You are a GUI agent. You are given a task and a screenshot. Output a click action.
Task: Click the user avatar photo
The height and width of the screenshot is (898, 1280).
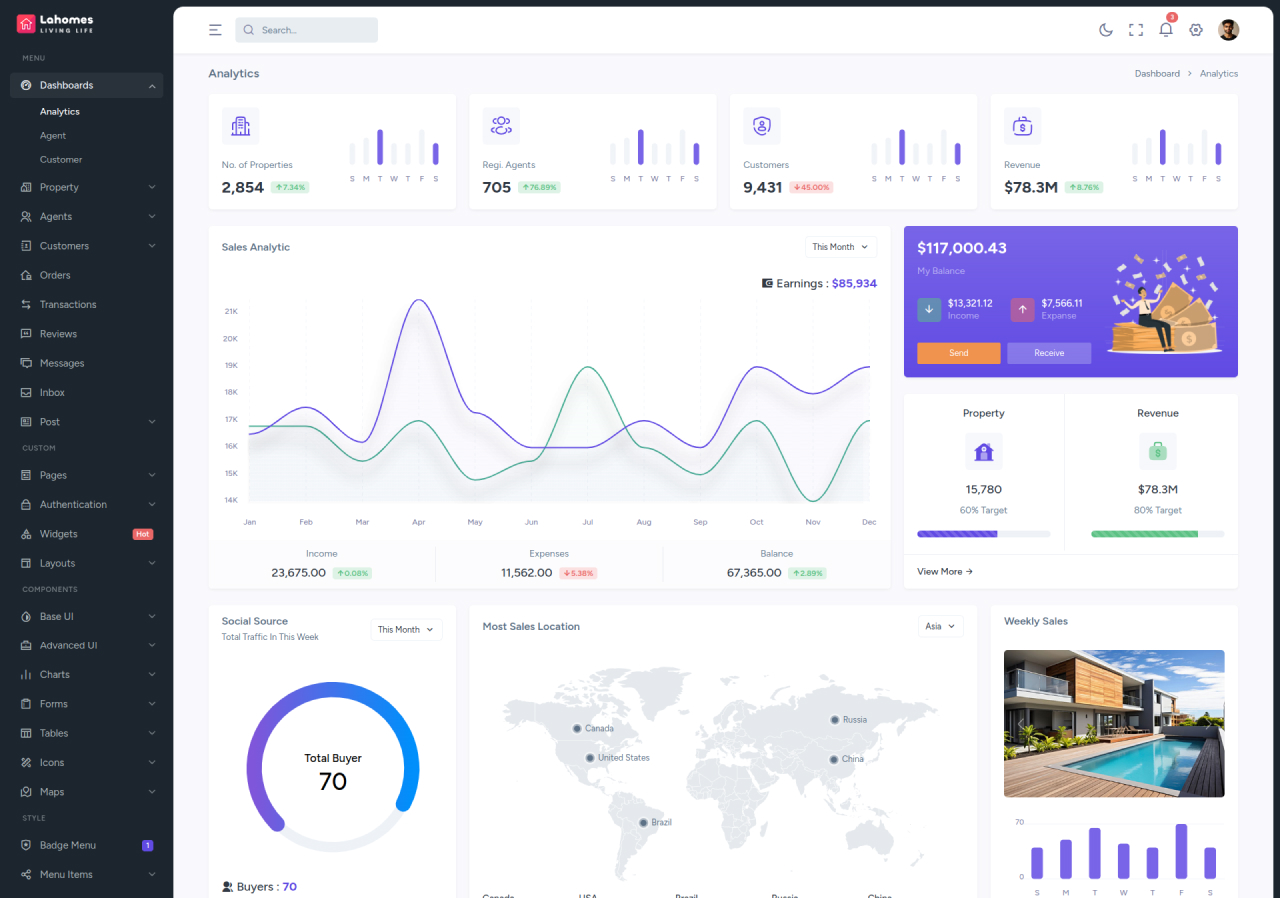tap(1228, 30)
